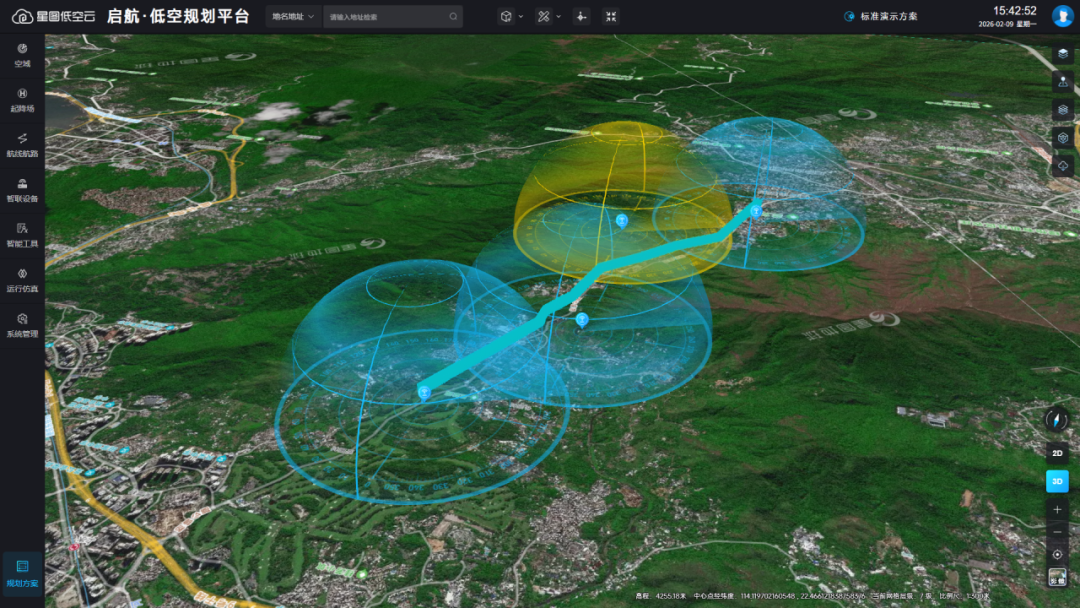Screen dimensions: 1080x608
Task: Select 航线航路 route module in sidebar
Action: tap(22, 144)
